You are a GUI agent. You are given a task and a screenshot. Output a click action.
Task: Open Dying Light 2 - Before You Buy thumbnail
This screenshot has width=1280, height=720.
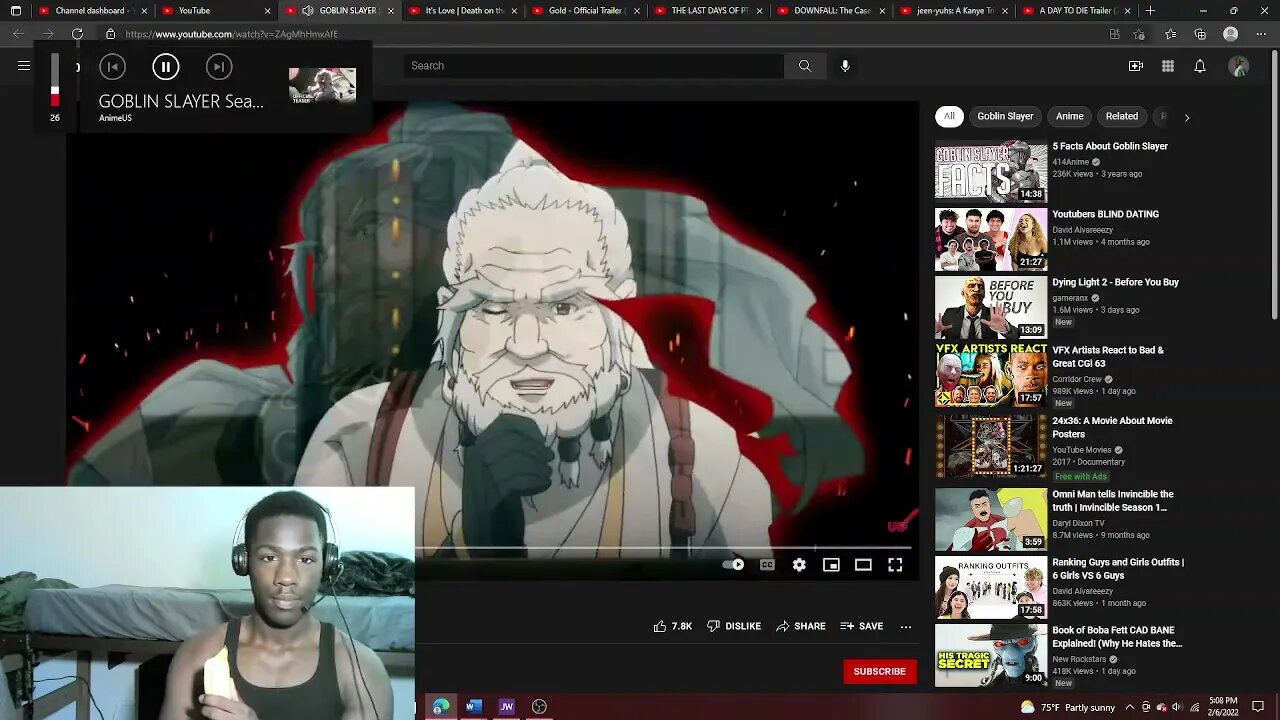[x=991, y=308]
